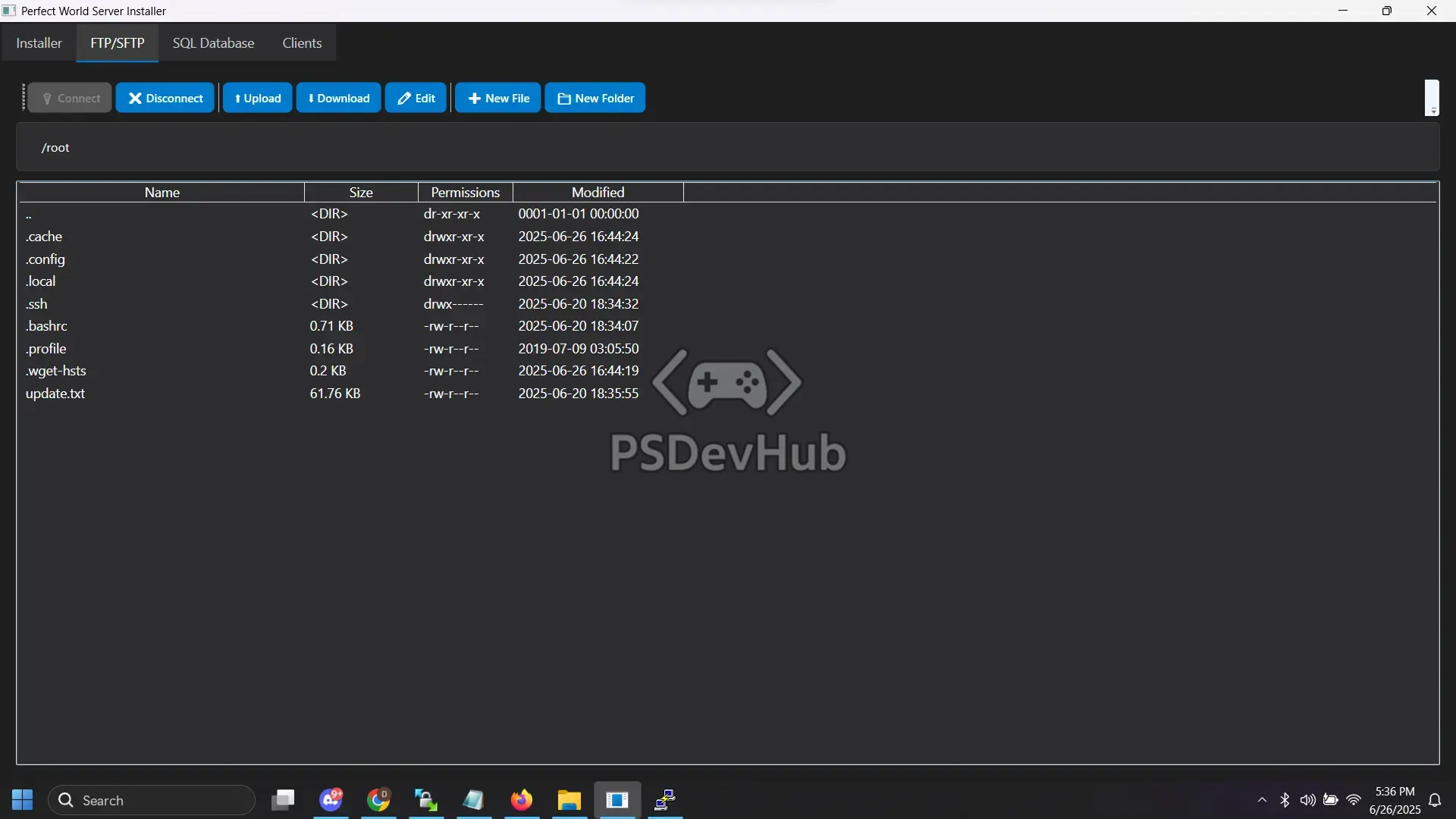
Task: Select the .config folder
Action: pyautogui.click(x=728, y=259)
